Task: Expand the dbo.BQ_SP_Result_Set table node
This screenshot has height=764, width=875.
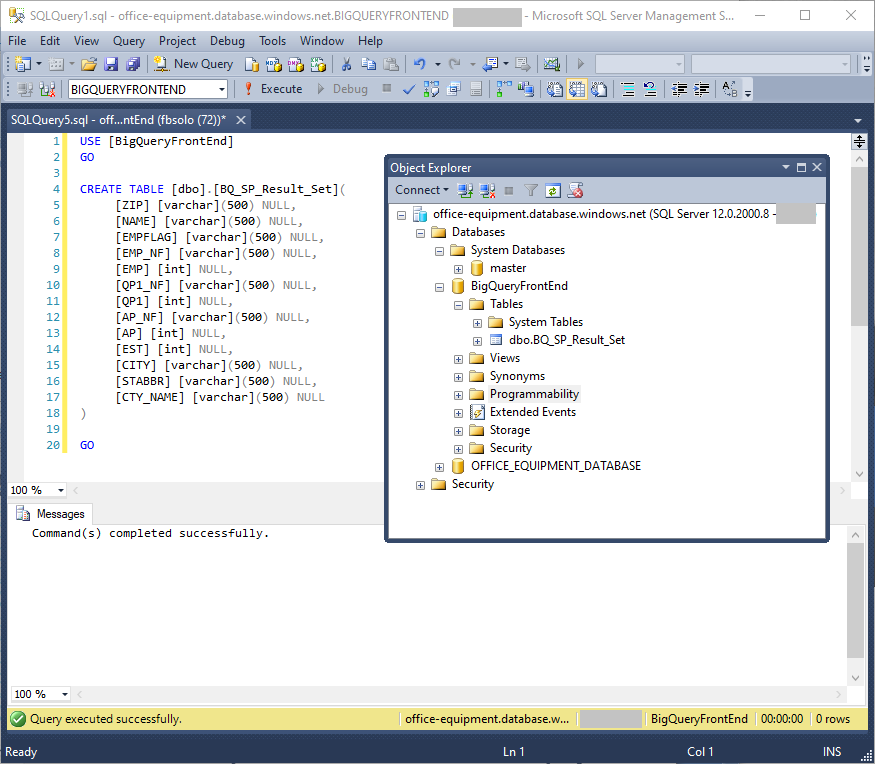Action: tap(477, 340)
